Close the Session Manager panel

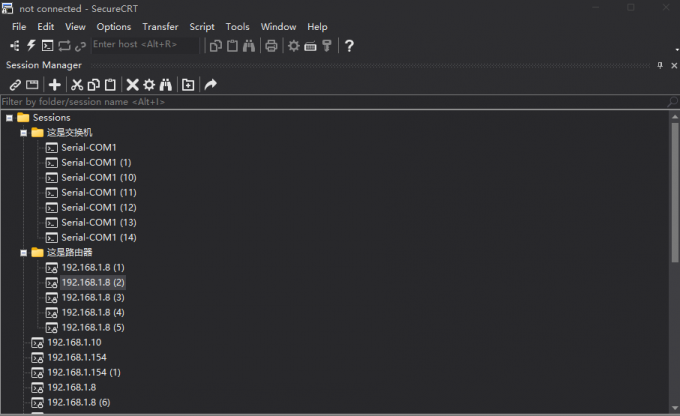click(674, 66)
